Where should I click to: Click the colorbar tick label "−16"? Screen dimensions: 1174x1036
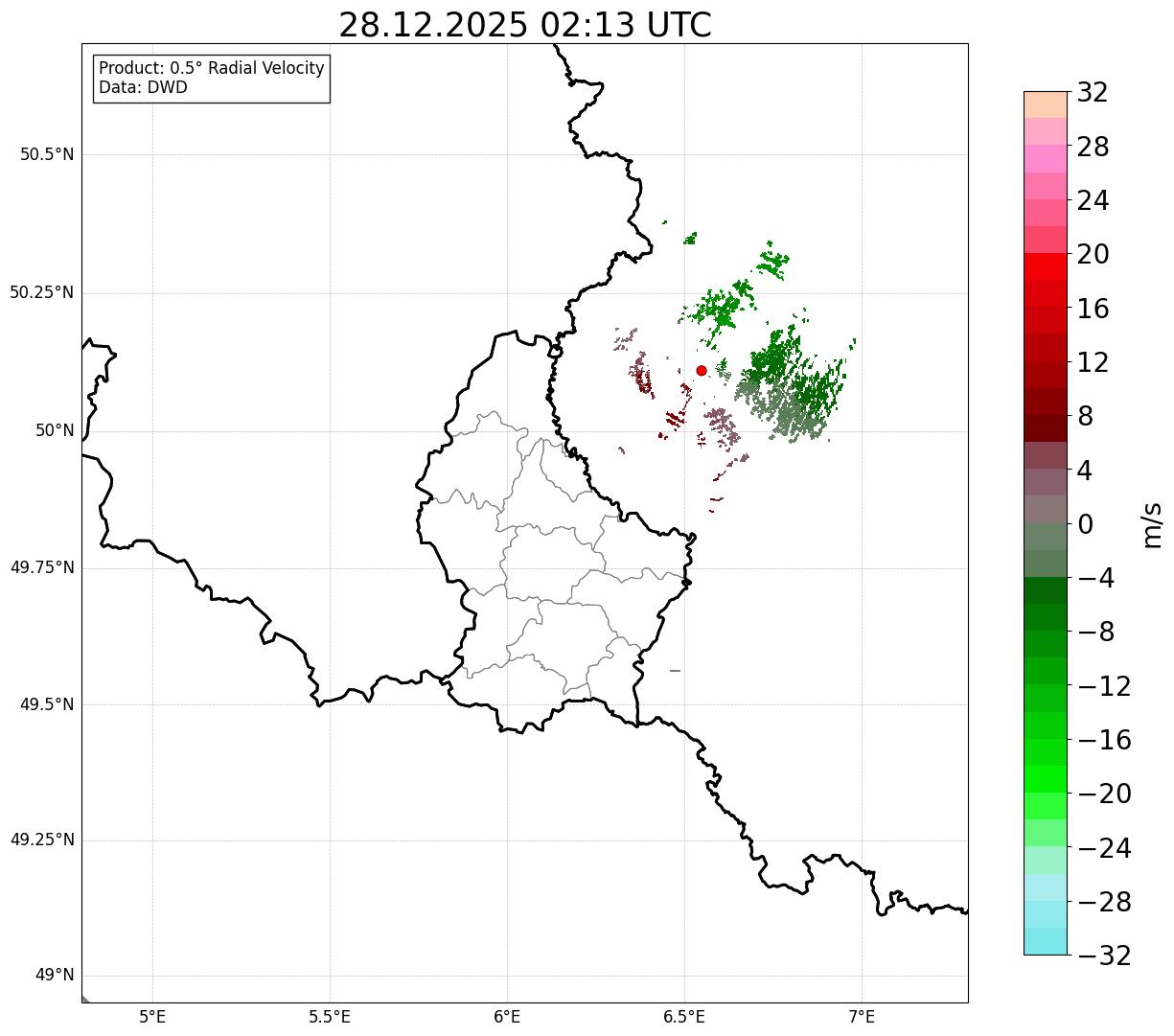pyautogui.click(x=1104, y=741)
